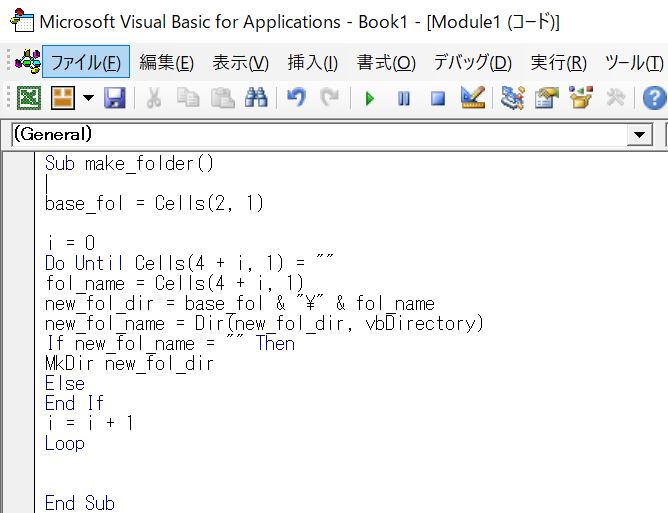Click the 'Loop' keyword line
The height and width of the screenshot is (513, 668).
[x=65, y=444]
